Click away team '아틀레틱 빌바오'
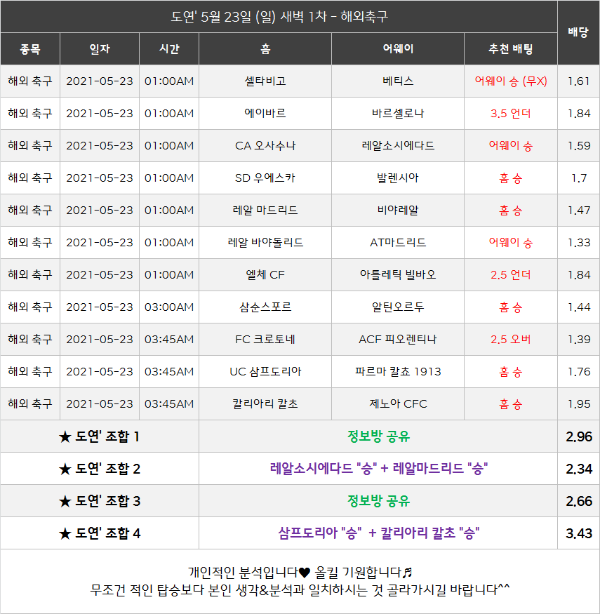 pyautogui.click(x=398, y=274)
